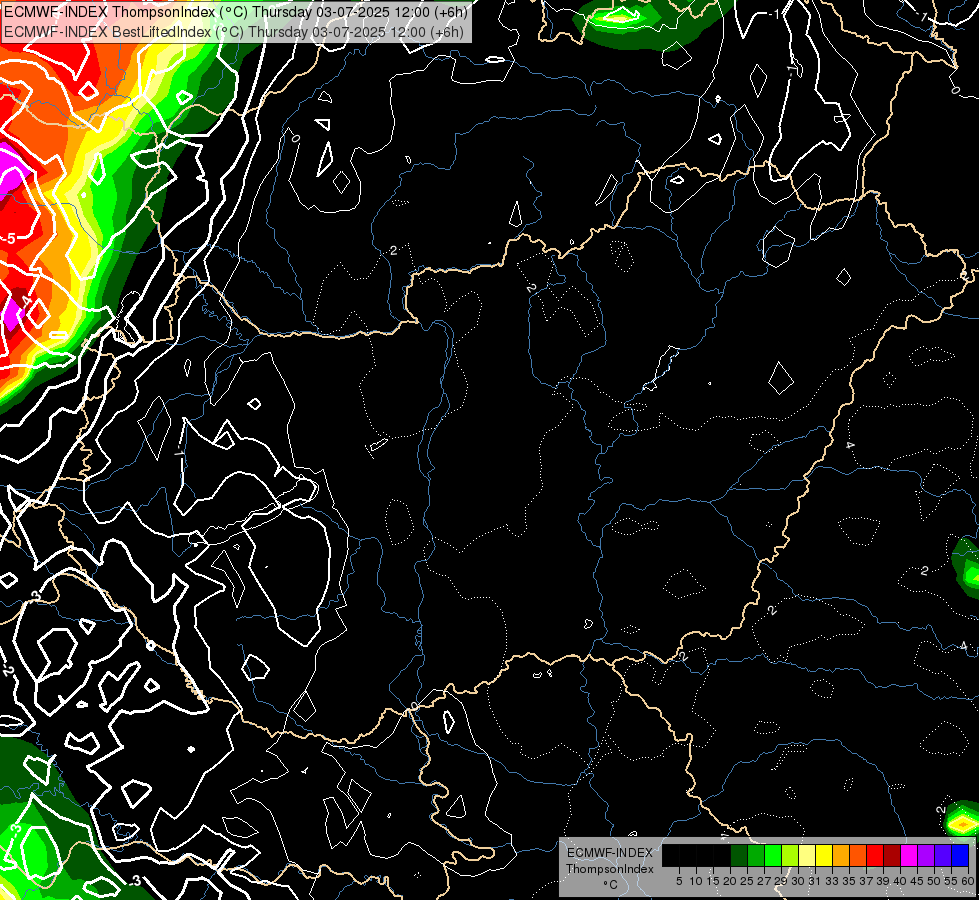The width and height of the screenshot is (979, 900).
Task: Select the violet 50–55 legend swatch
Action: click(943, 855)
